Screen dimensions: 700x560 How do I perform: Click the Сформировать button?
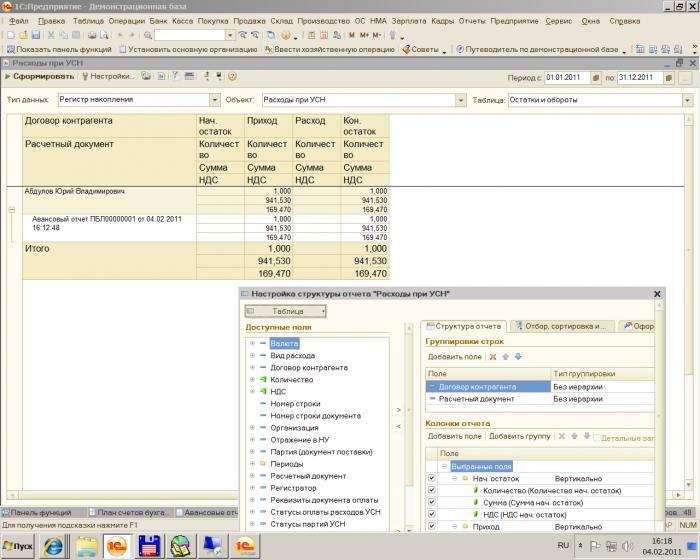[39, 76]
